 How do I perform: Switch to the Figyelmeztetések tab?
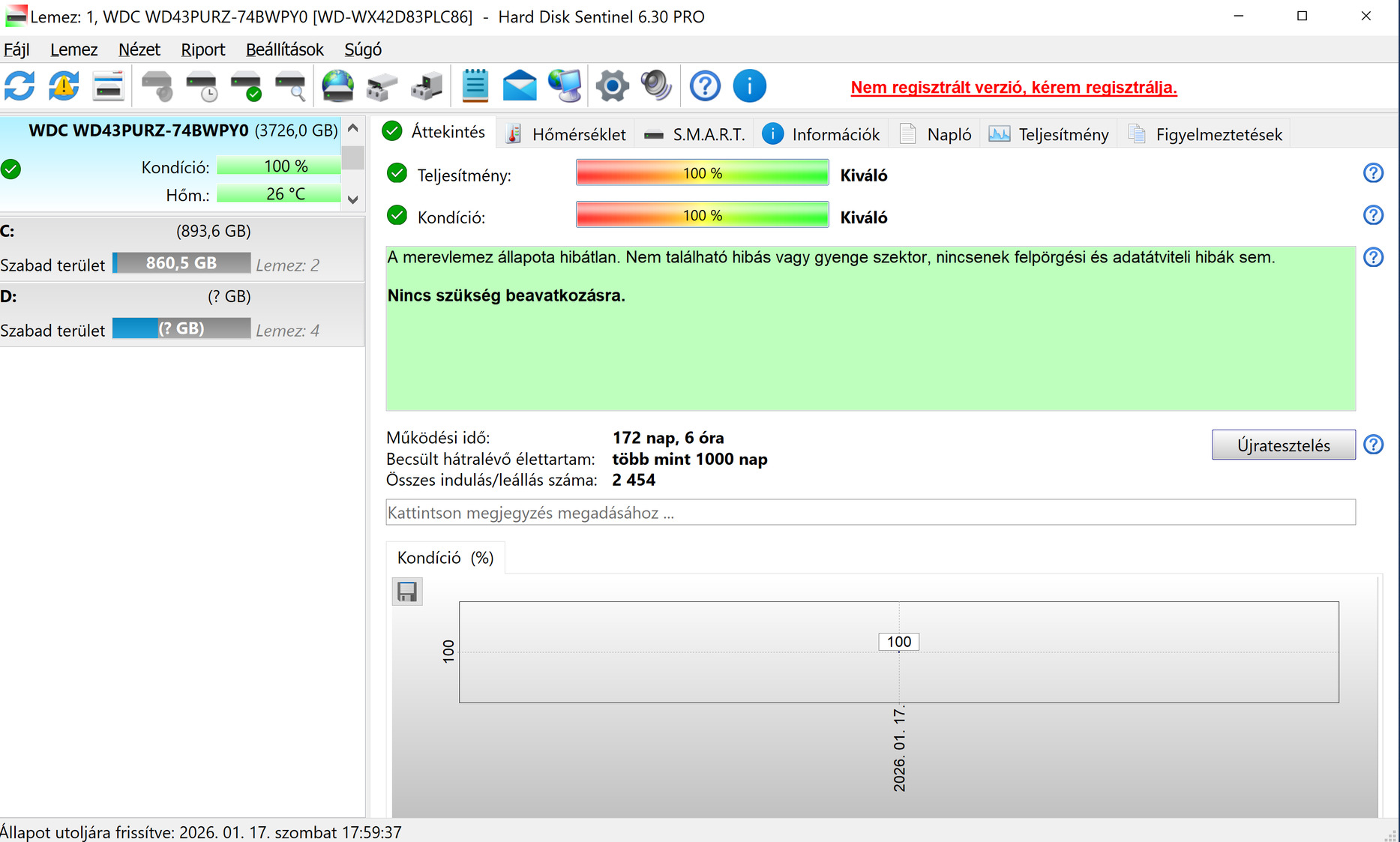click(1205, 134)
